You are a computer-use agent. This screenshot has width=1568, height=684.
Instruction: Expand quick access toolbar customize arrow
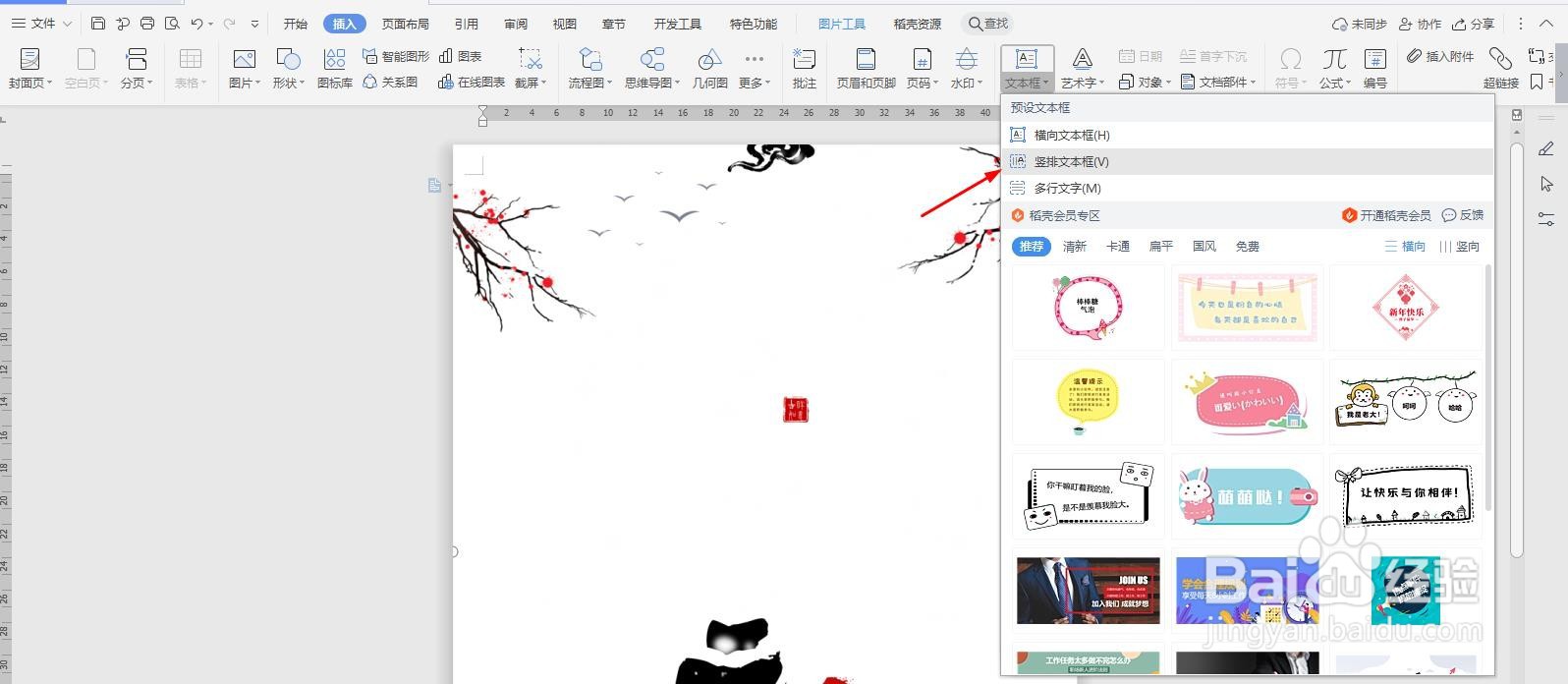(x=255, y=24)
